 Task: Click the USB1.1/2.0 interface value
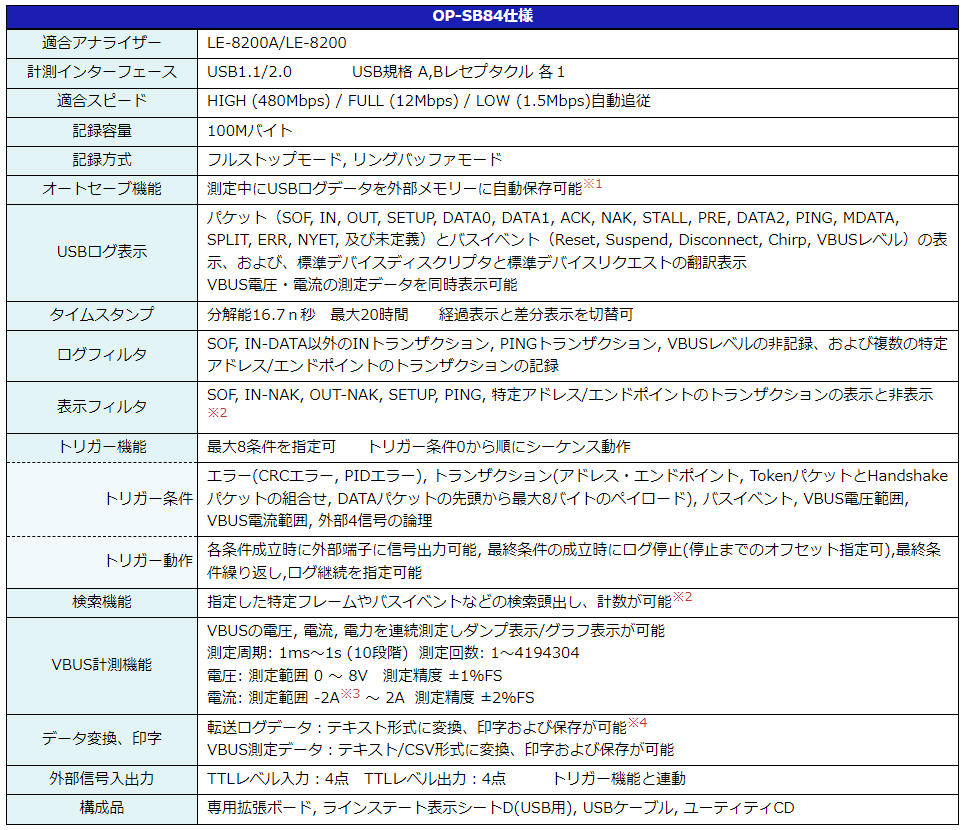[x=249, y=72]
